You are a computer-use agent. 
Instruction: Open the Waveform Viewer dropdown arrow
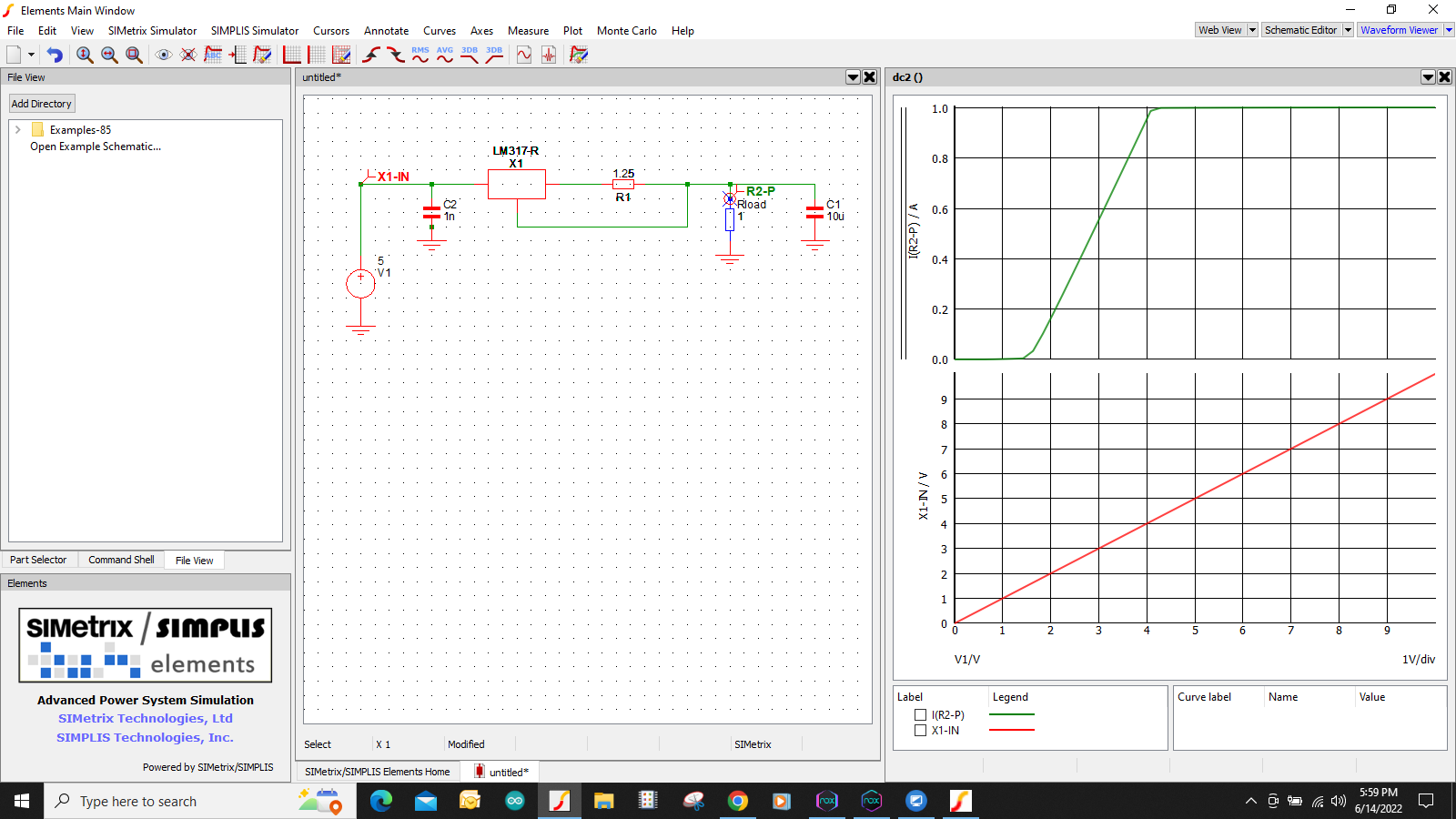point(1449,30)
